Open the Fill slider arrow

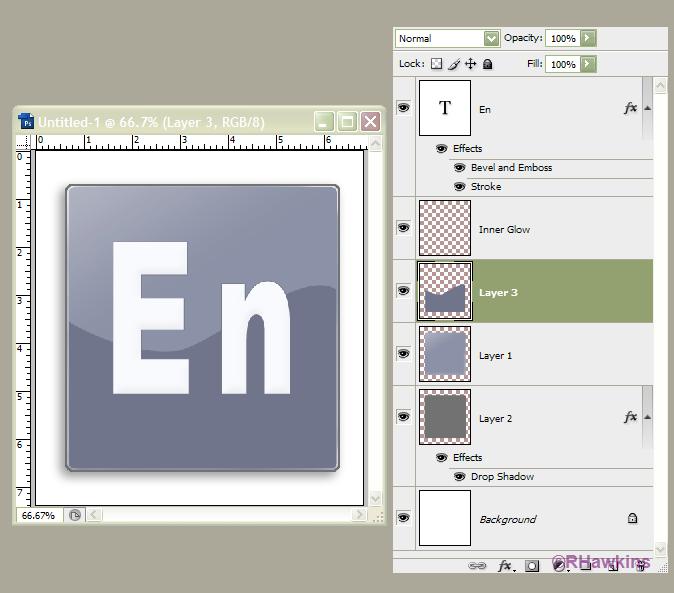coord(588,64)
